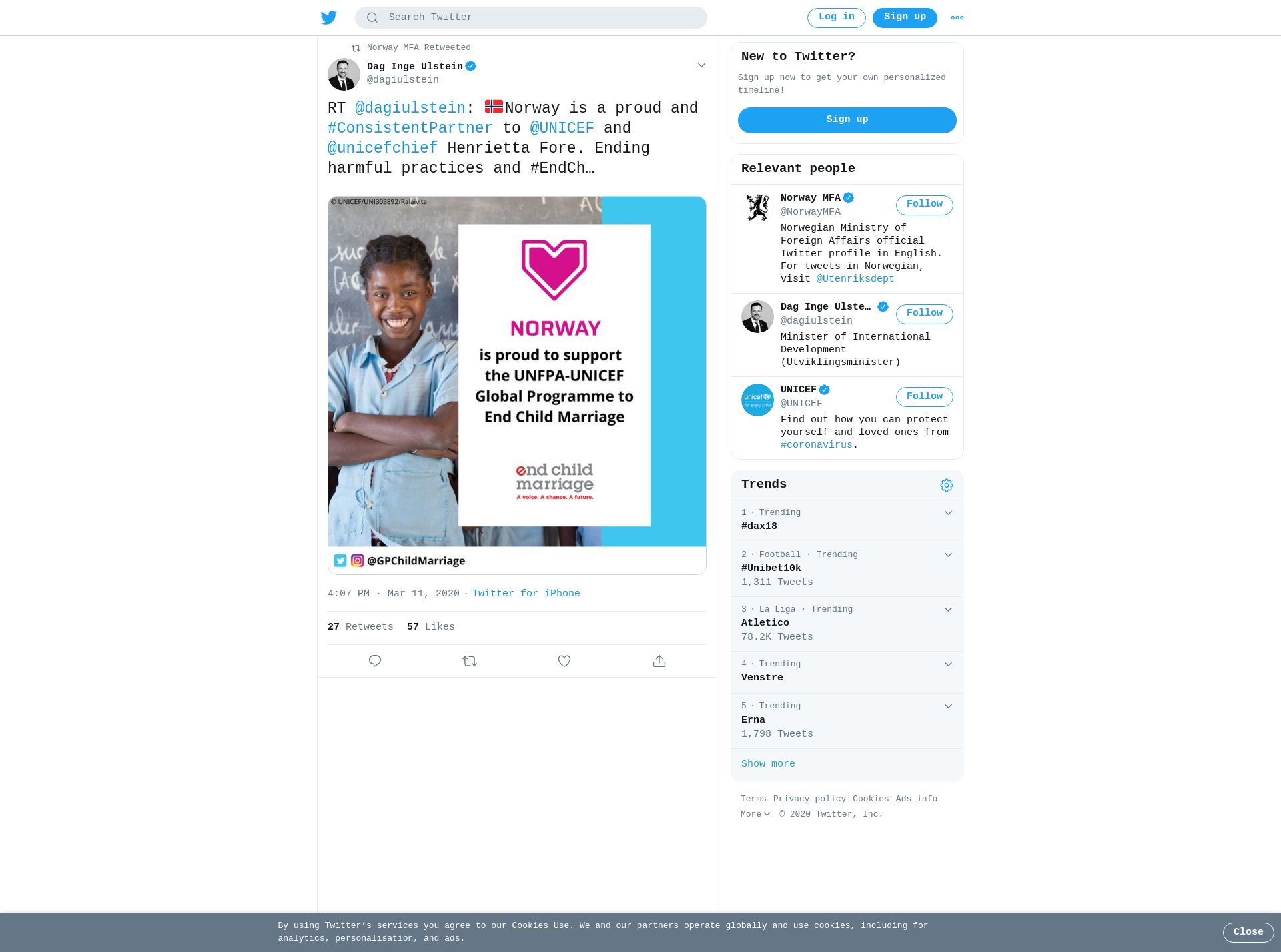Open the End Child Marriage tweet image

tap(517, 386)
